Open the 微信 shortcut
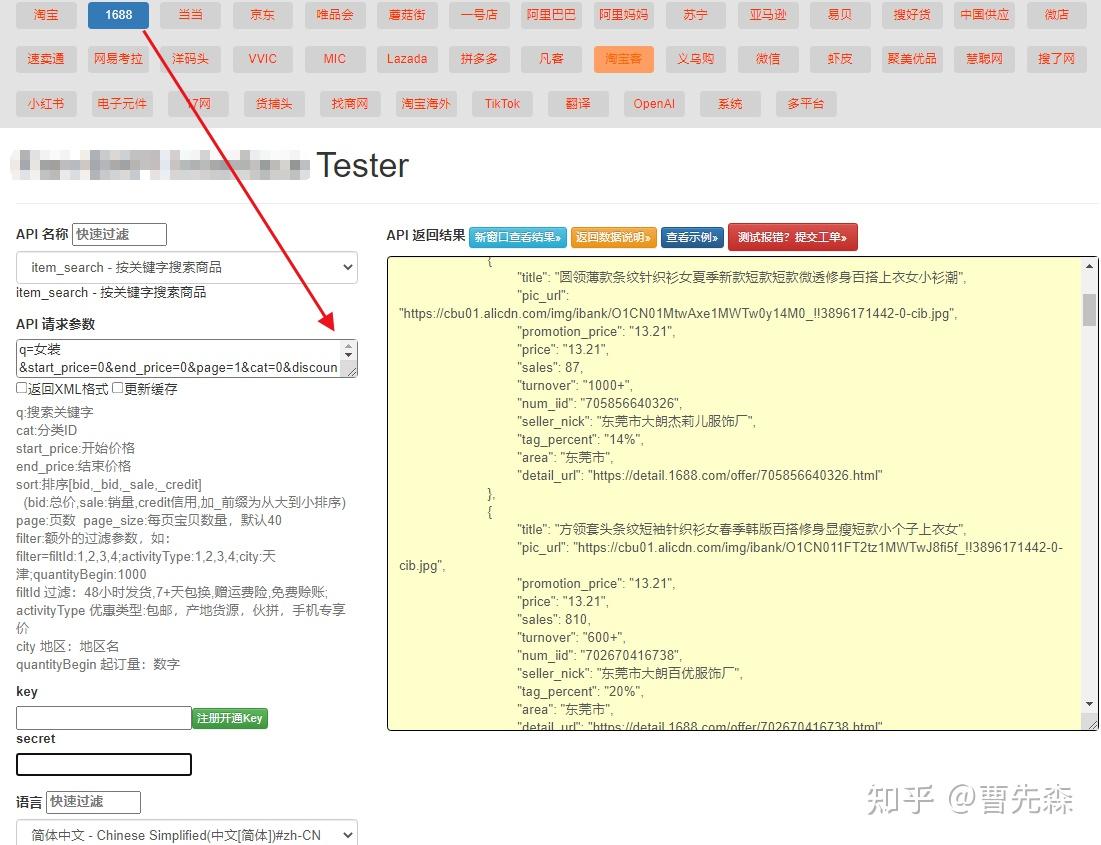The image size is (1101, 845). pyautogui.click(x=768, y=59)
